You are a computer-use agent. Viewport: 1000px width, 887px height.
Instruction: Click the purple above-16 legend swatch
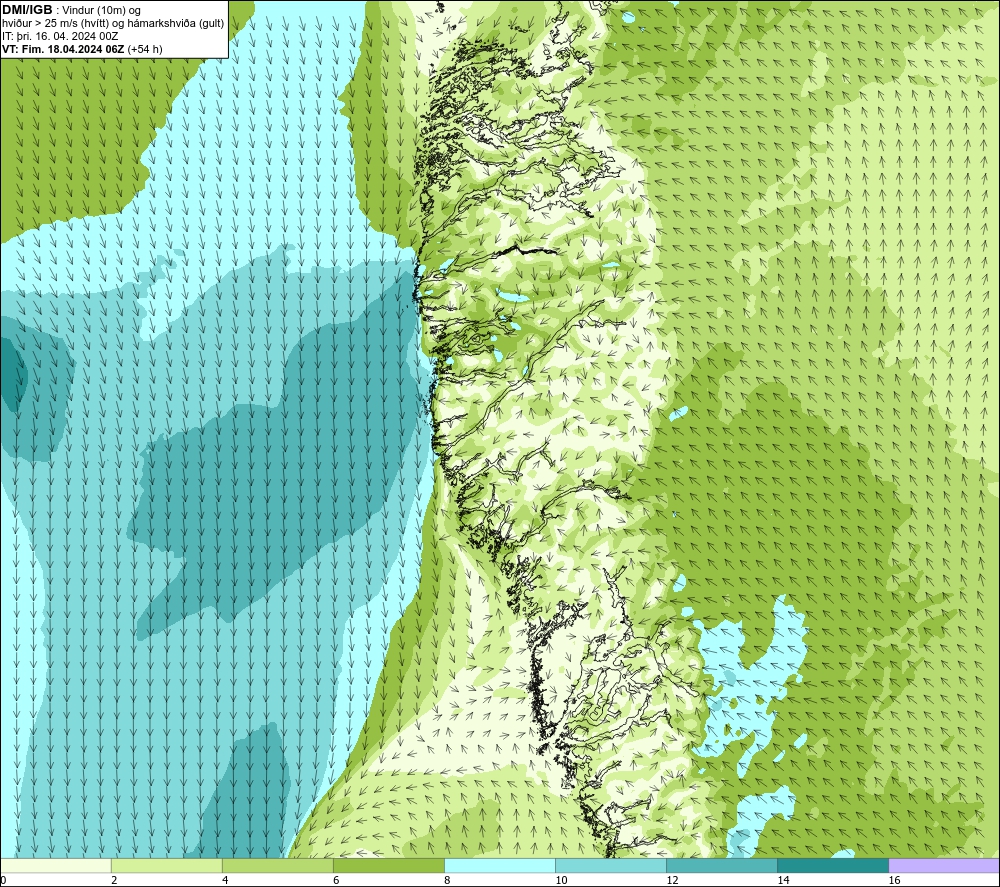[x=944, y=865]
